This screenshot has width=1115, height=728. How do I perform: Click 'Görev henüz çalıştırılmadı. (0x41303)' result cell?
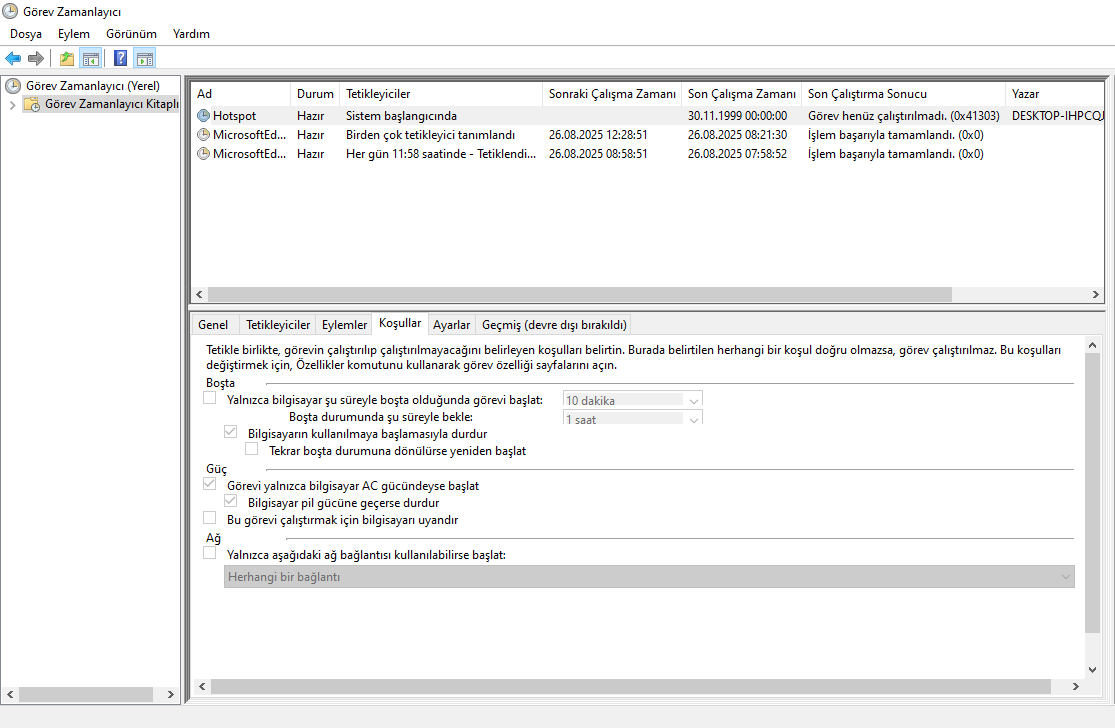904,116
